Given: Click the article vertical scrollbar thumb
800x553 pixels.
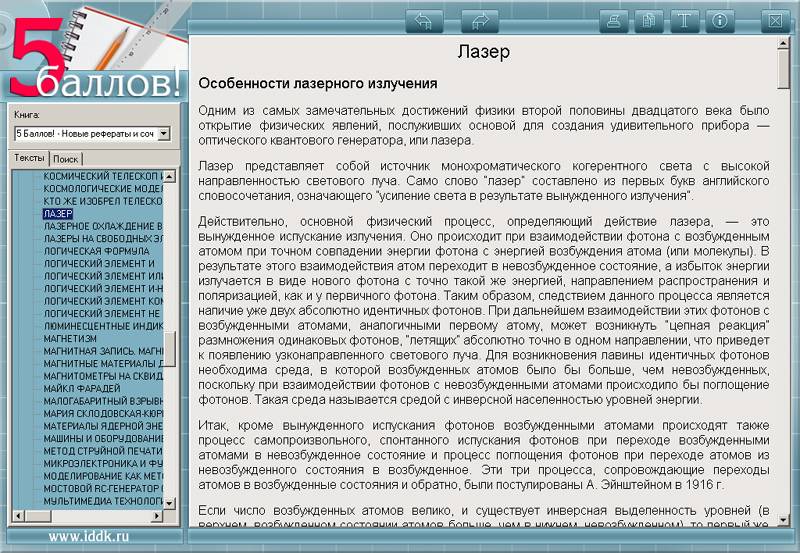Looking at the screenshot, I should coord(783,69).
